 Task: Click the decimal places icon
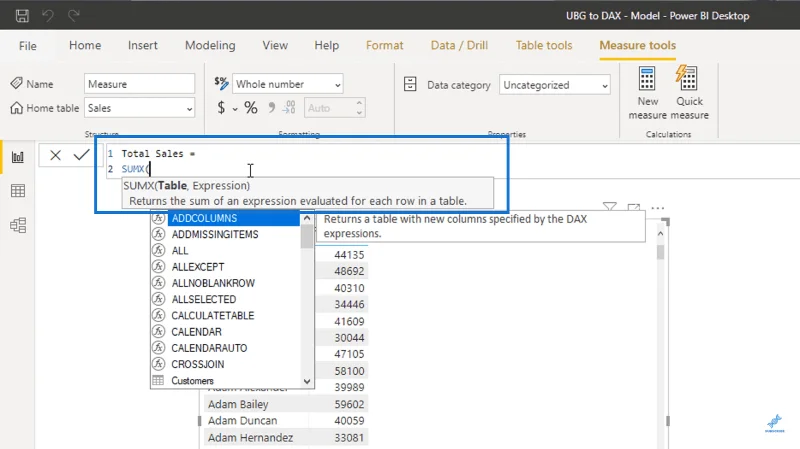pos(289,107)
